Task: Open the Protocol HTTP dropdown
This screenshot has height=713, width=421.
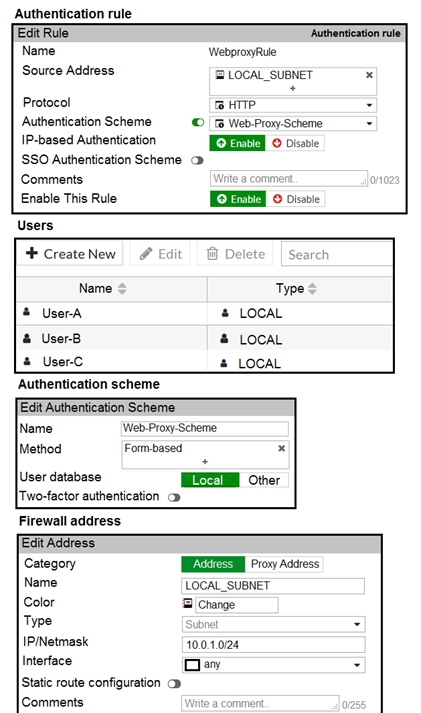Action: pos(293,105)
